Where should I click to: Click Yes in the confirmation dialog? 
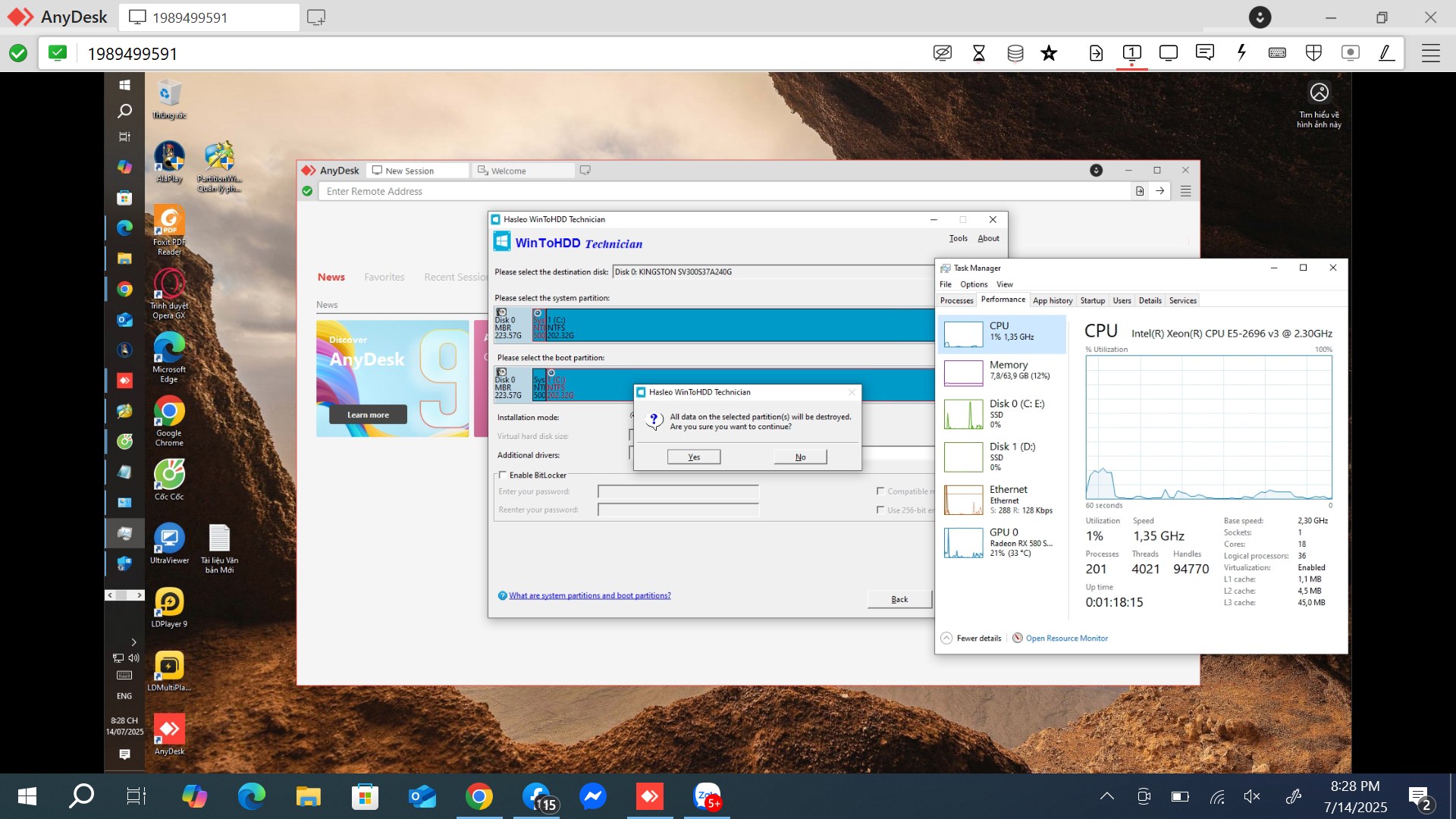click(x=694, y=457)
